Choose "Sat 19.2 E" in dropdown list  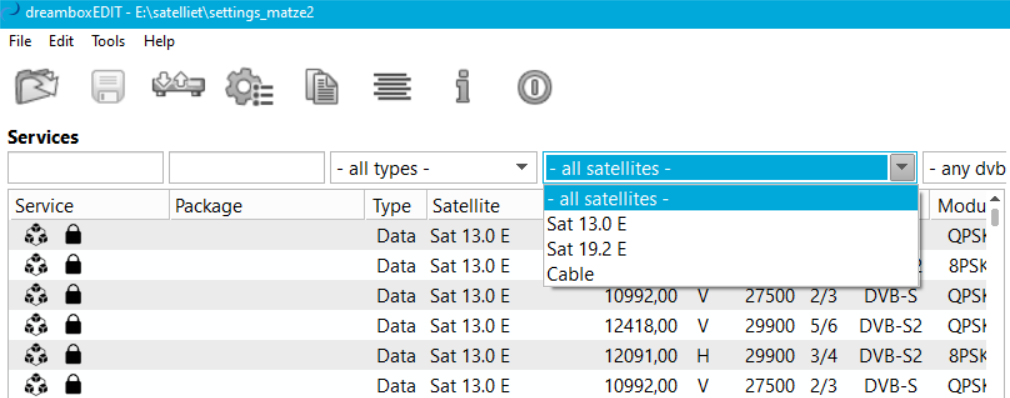coord(730,249)
